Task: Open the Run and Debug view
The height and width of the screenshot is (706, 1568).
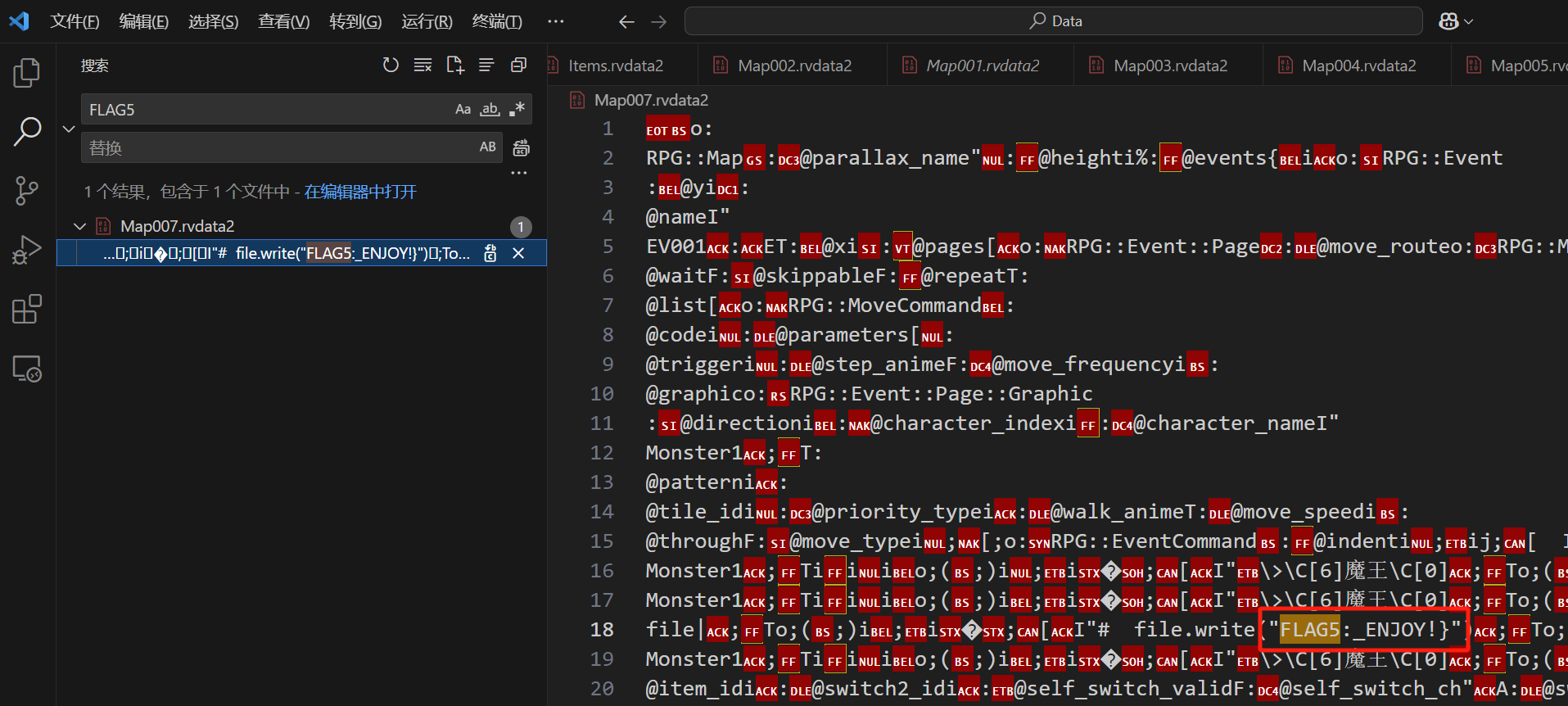Action: pyautogui.click(x=26, y=250)
